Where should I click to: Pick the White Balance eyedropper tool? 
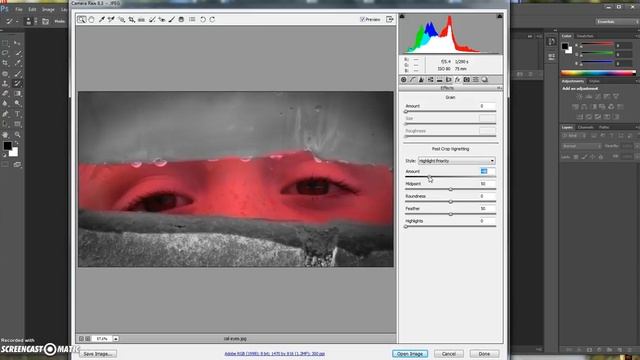102,20
